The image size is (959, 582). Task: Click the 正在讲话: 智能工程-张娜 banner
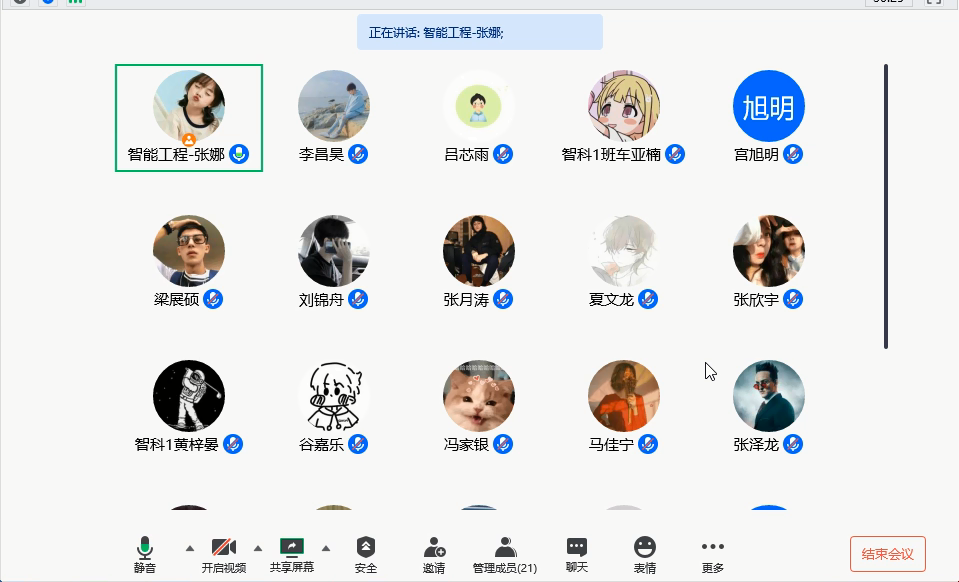click(480, 32)
